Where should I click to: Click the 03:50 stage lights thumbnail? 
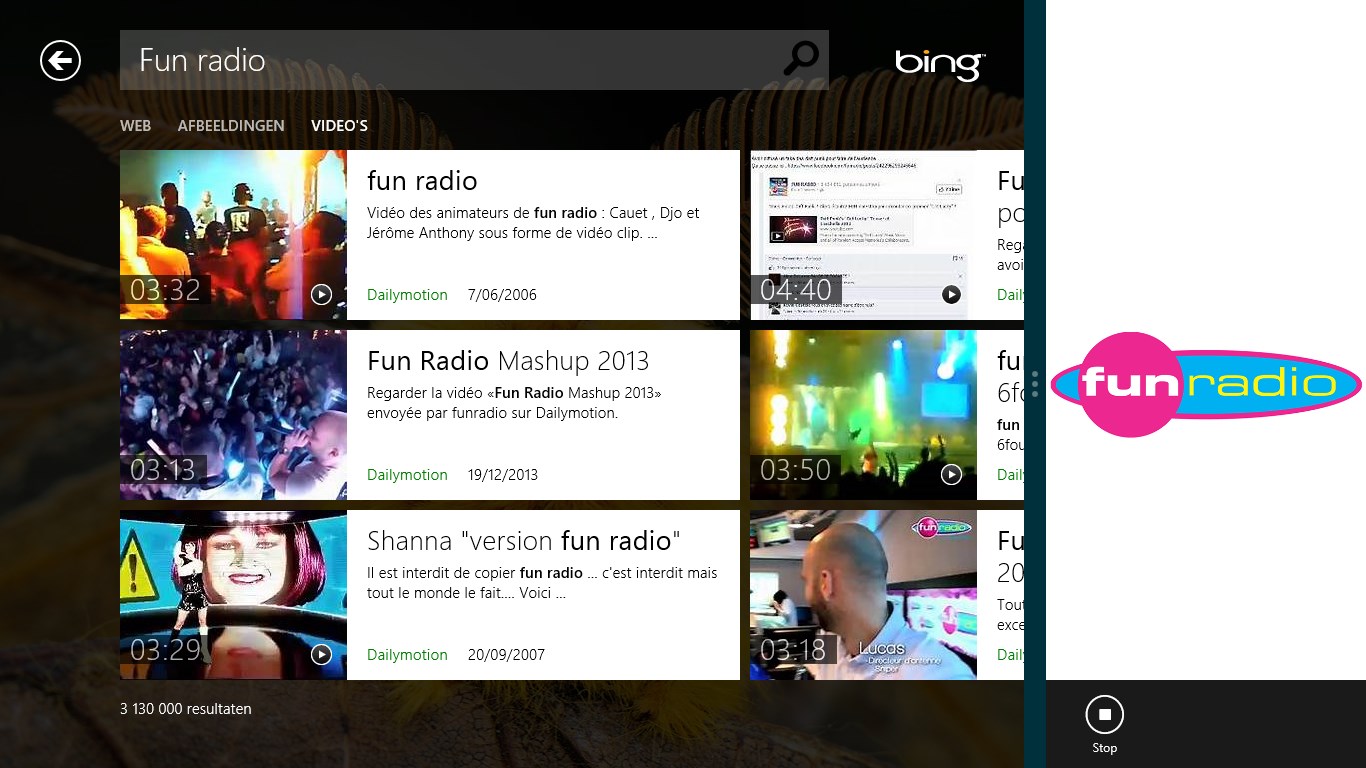pos(863,415)
